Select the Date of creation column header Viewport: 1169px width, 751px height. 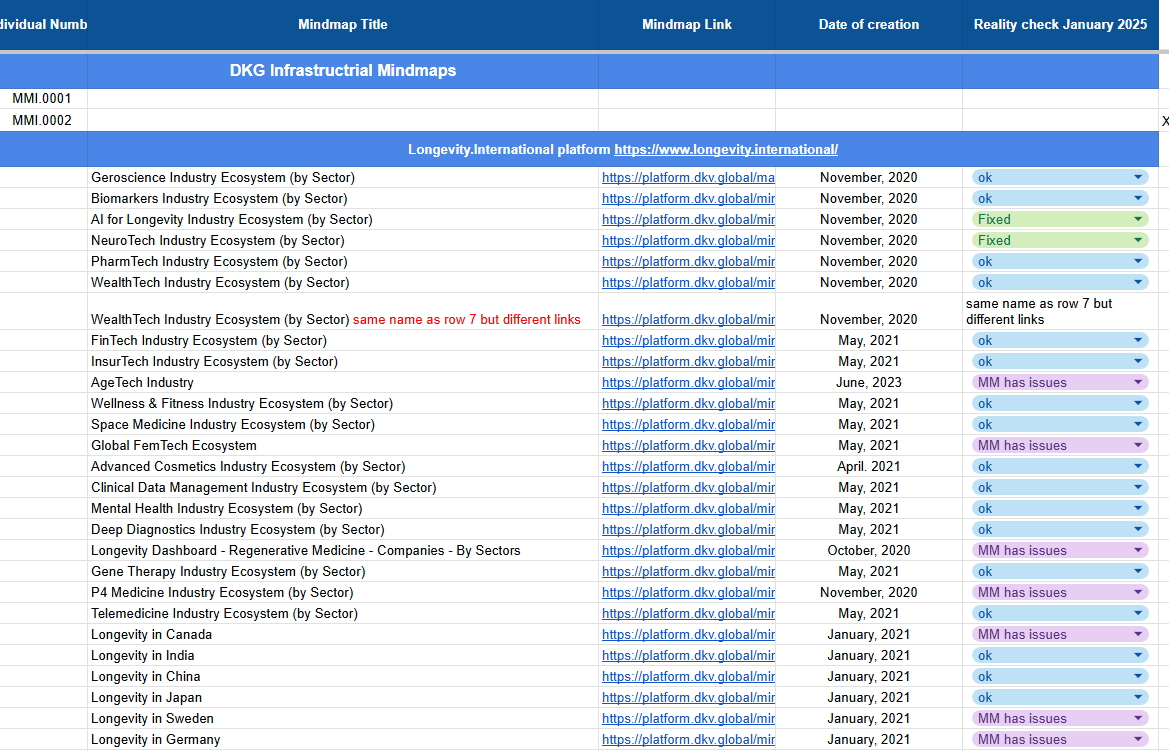[868, 24]
